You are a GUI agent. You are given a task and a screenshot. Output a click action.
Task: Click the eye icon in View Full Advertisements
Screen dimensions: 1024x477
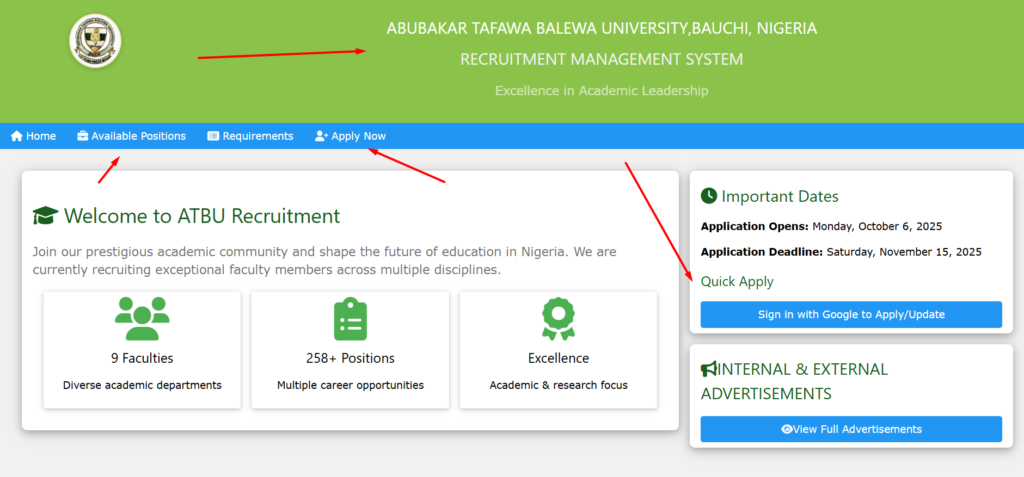787,429
